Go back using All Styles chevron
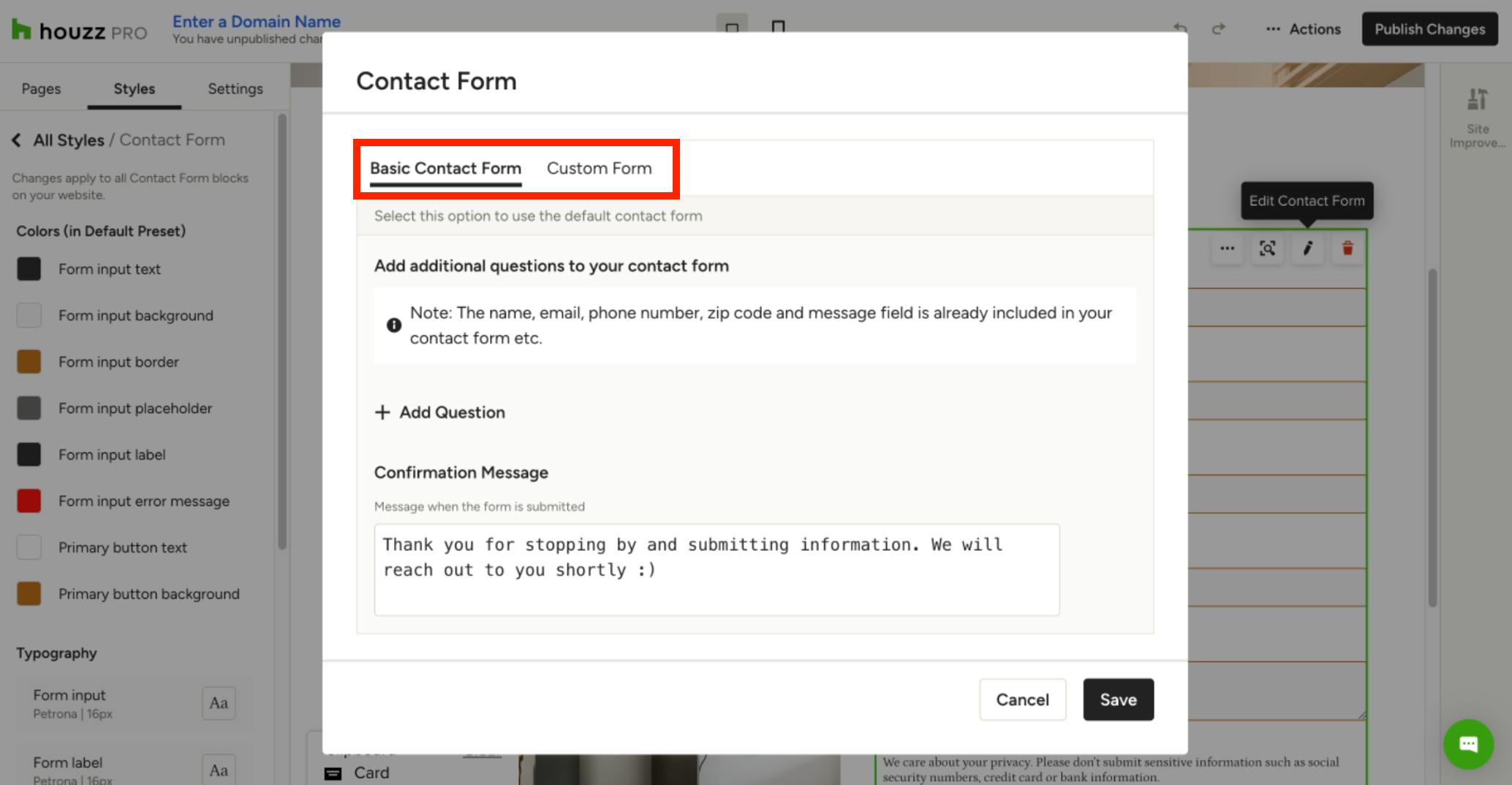 pos(16,140)
